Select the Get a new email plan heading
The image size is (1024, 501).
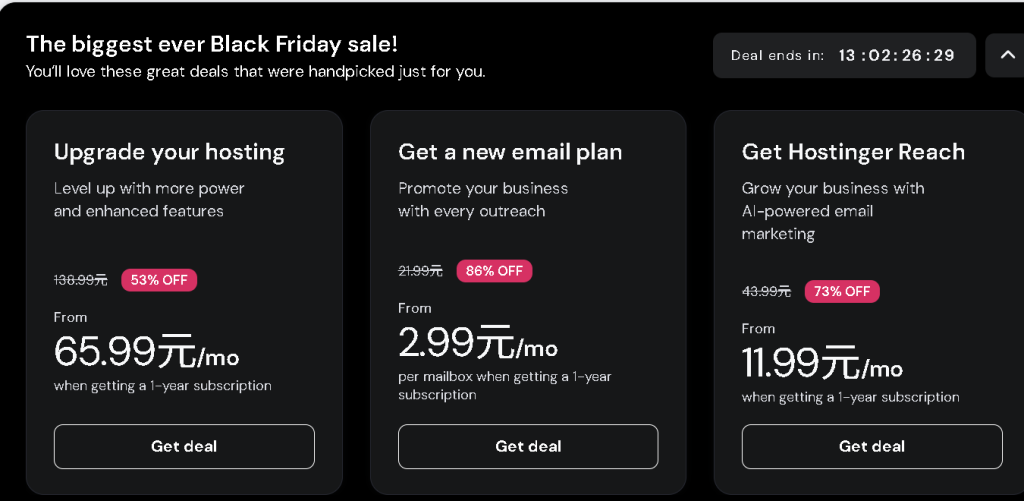coord(510,152)
